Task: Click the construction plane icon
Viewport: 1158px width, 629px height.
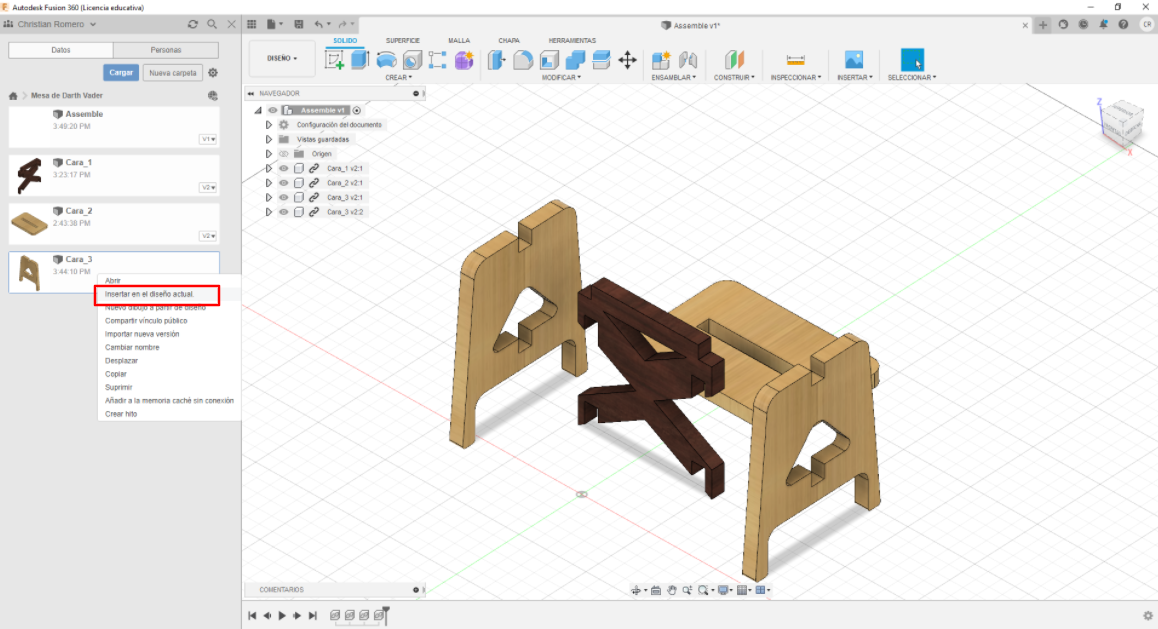Action: tap(734, 60)
